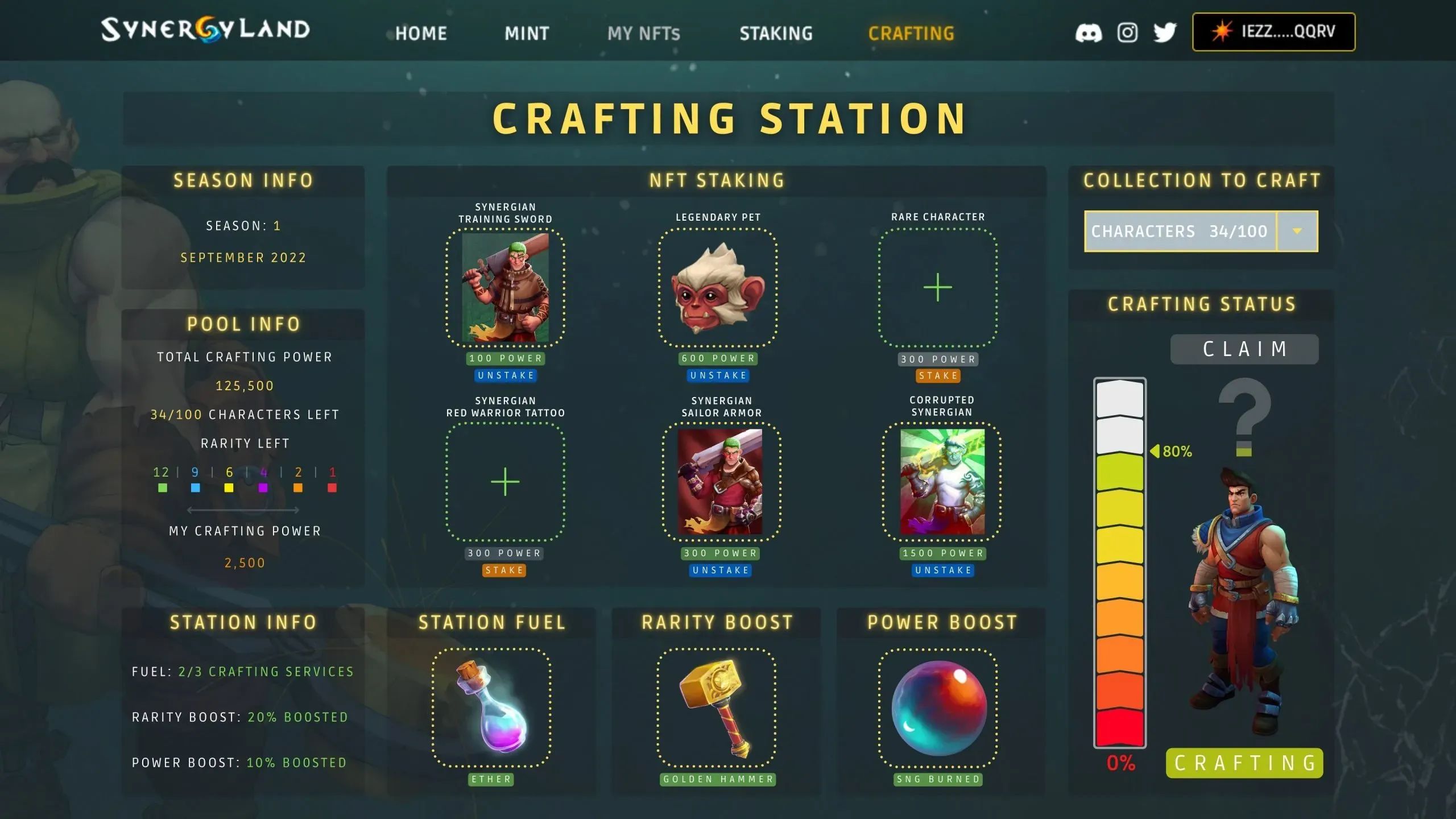Unstake the Synergian Training Sword
The height and width of the screenshot is (819, 1456).
click(506, 375)
